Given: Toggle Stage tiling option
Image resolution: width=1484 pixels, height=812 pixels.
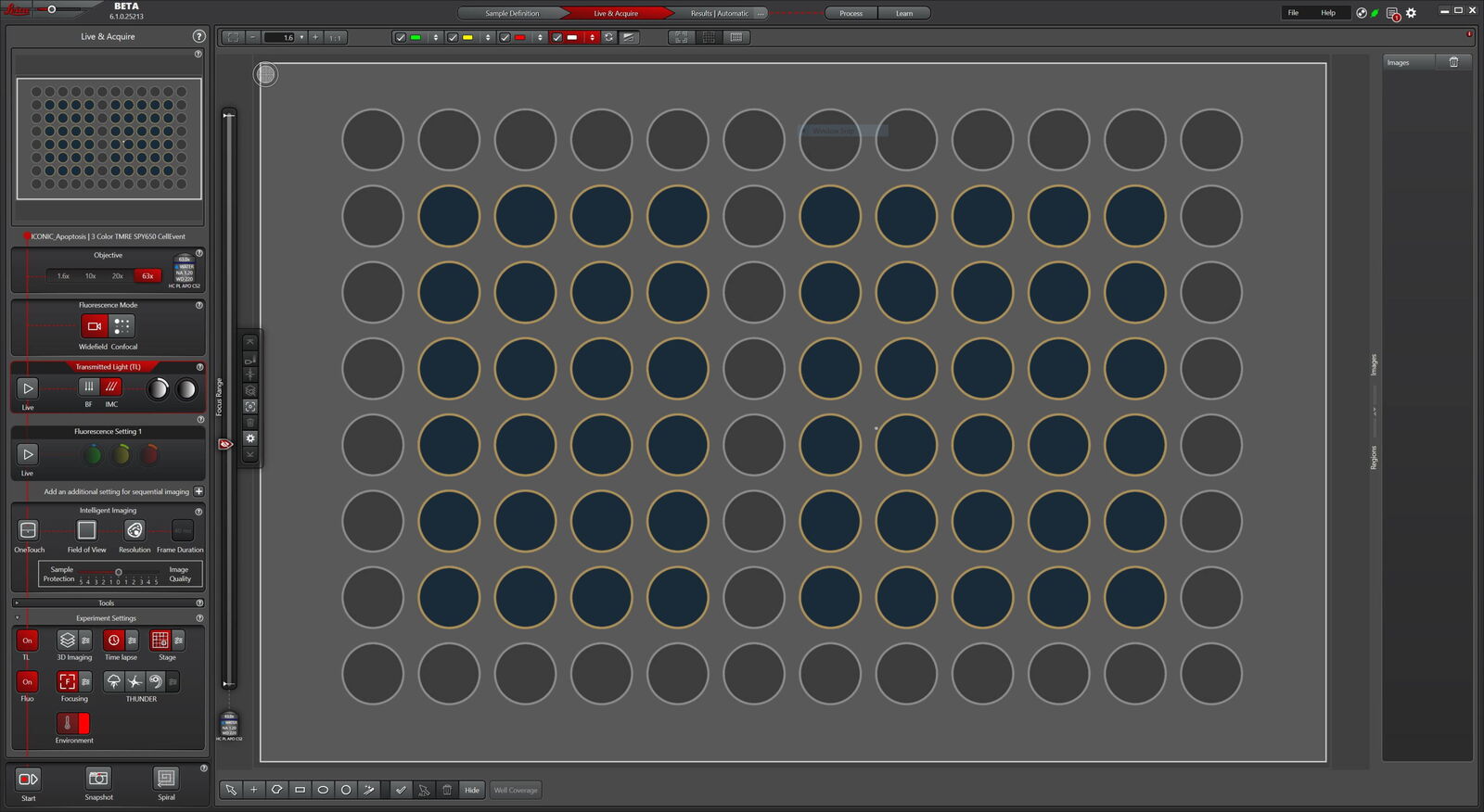Looking at the screenshot, I should (x=160, y=641).
